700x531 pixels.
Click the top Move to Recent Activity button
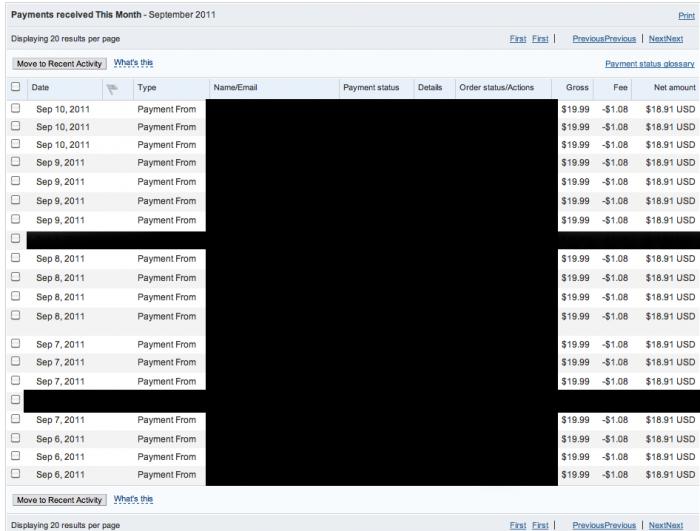[59, 64]
